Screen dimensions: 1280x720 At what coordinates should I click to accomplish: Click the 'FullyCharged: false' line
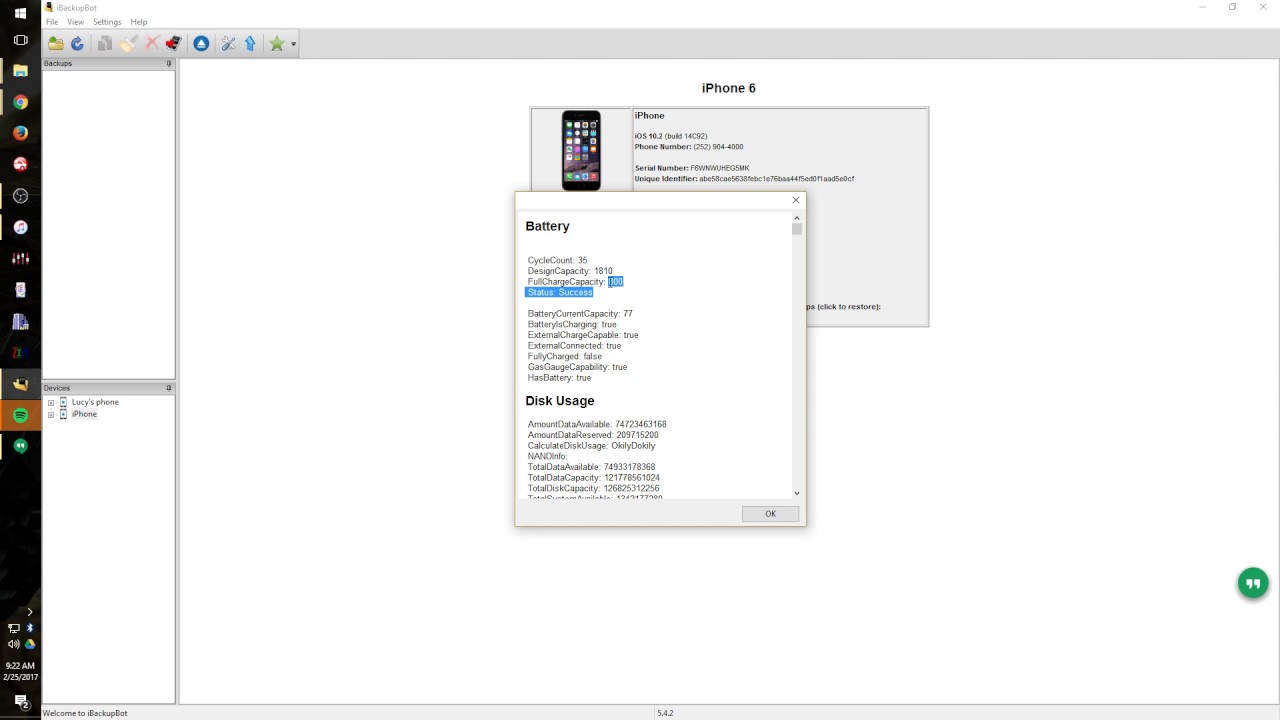pyautogui.click(x=565, y=356)
